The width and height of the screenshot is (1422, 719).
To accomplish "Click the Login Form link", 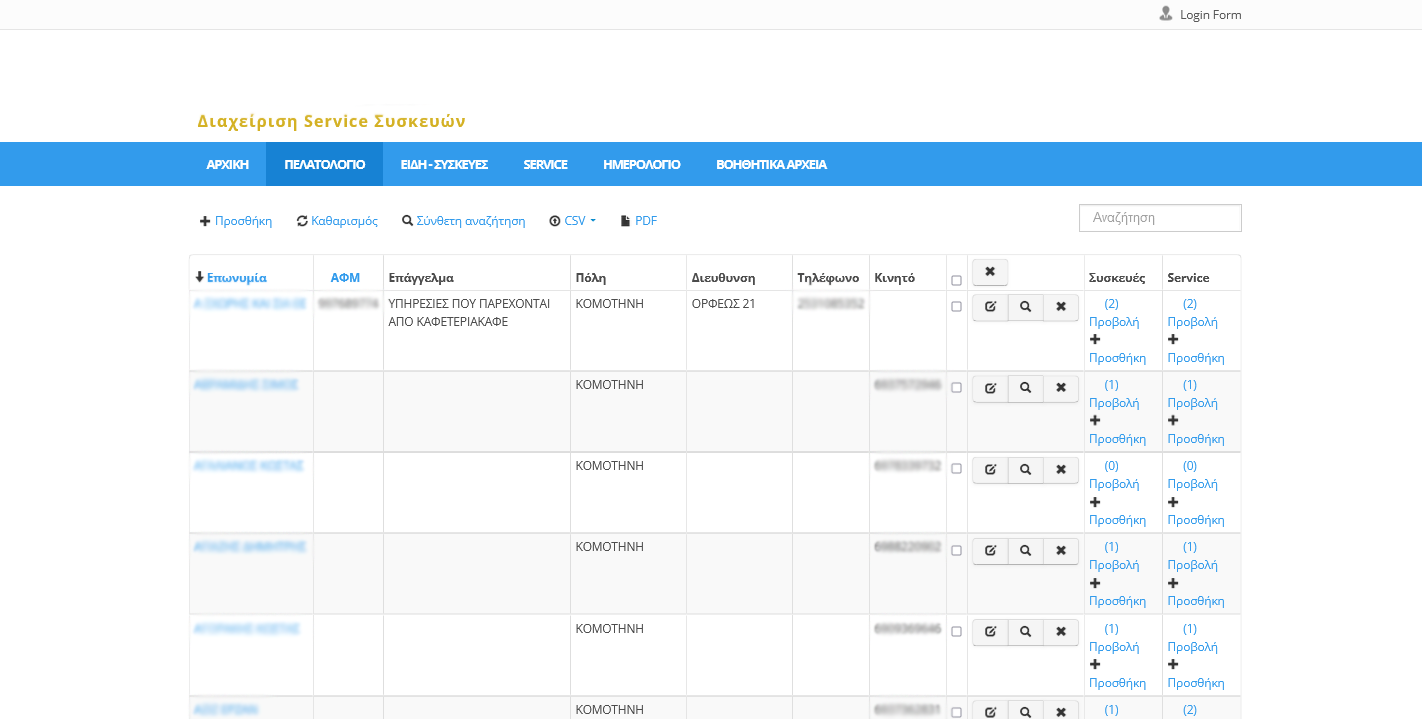I will (x=1210, y=15).
